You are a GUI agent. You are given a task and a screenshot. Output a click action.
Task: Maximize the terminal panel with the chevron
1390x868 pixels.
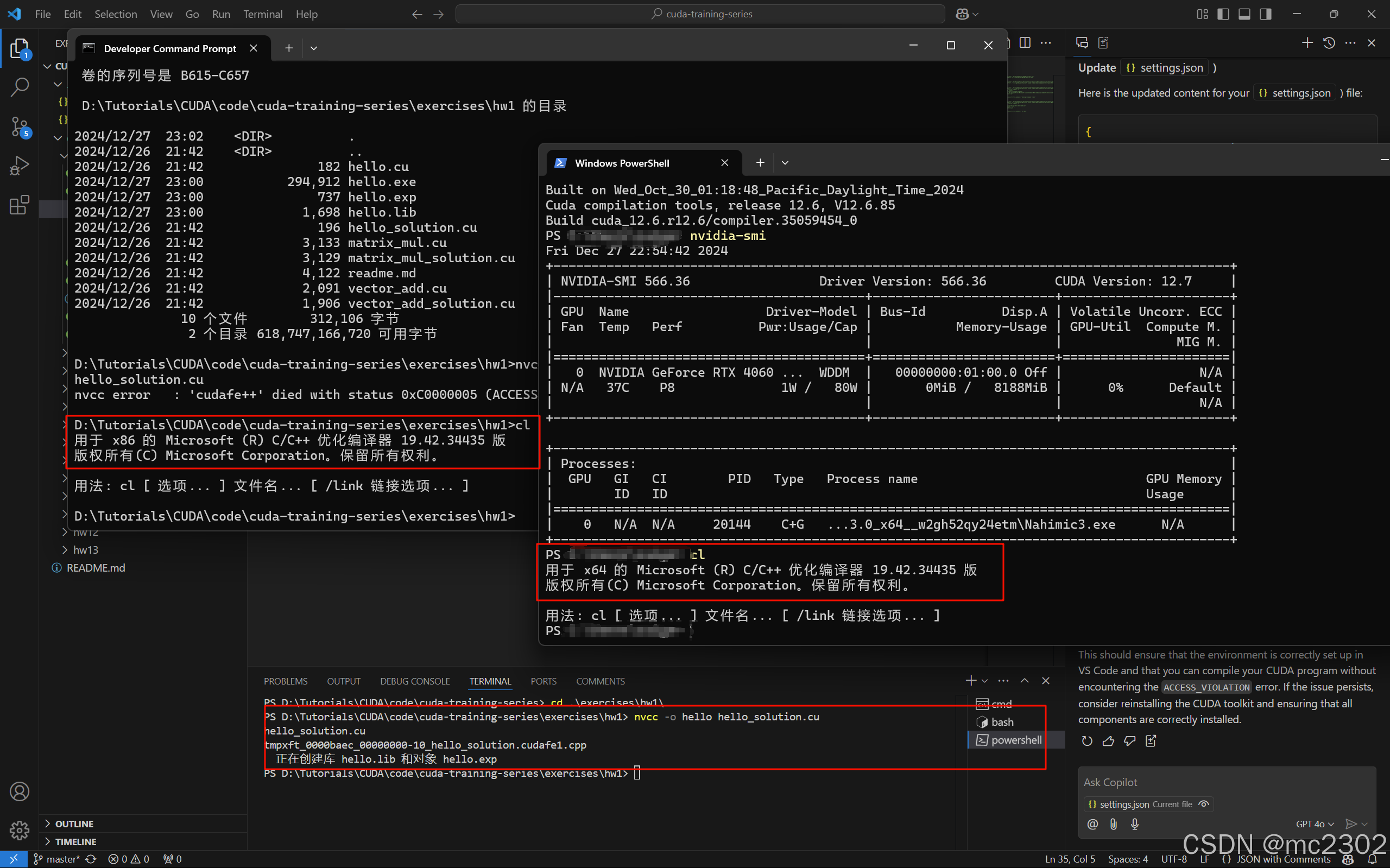pyautogui.click(x=1025, y=681)
